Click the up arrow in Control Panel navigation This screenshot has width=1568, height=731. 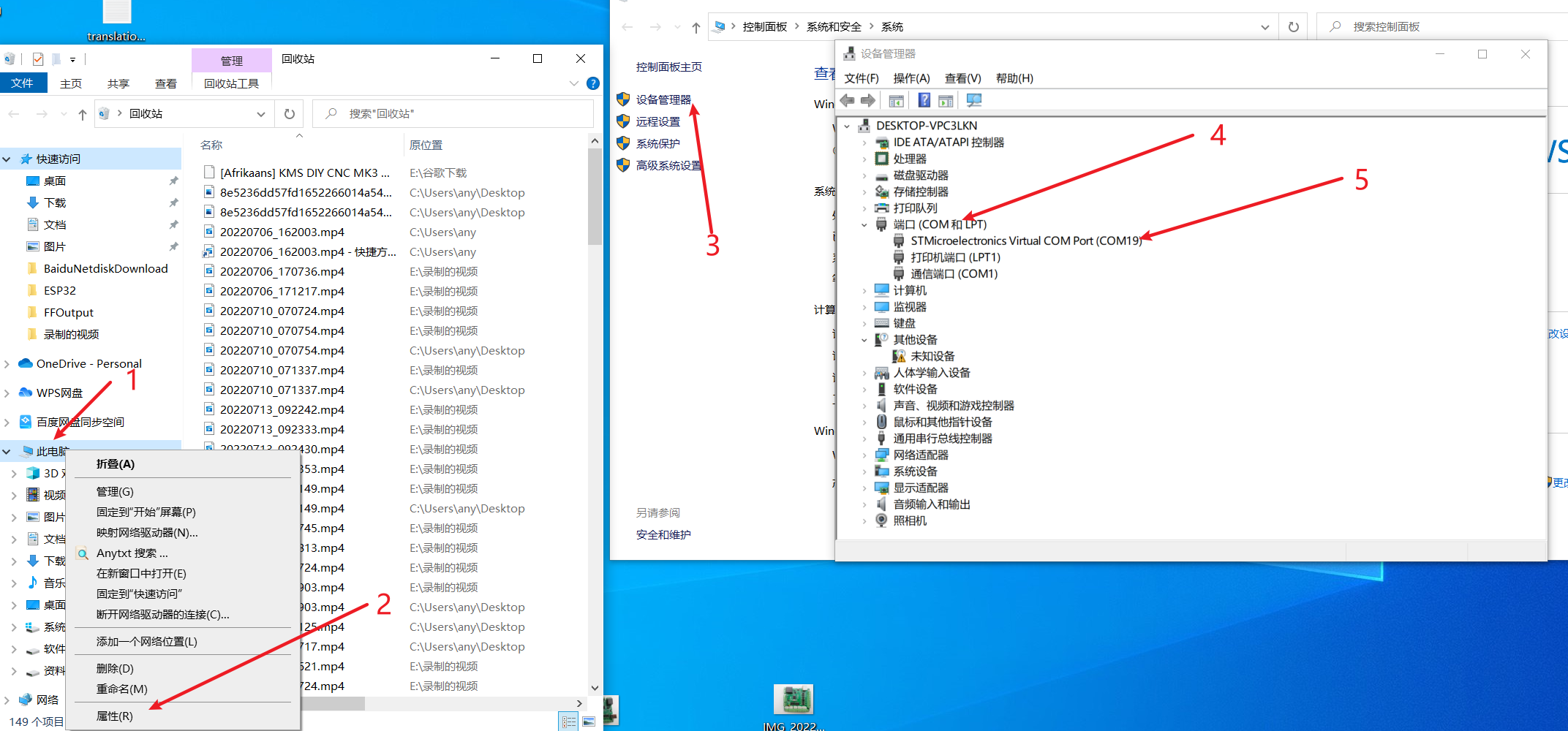[696, 28]
